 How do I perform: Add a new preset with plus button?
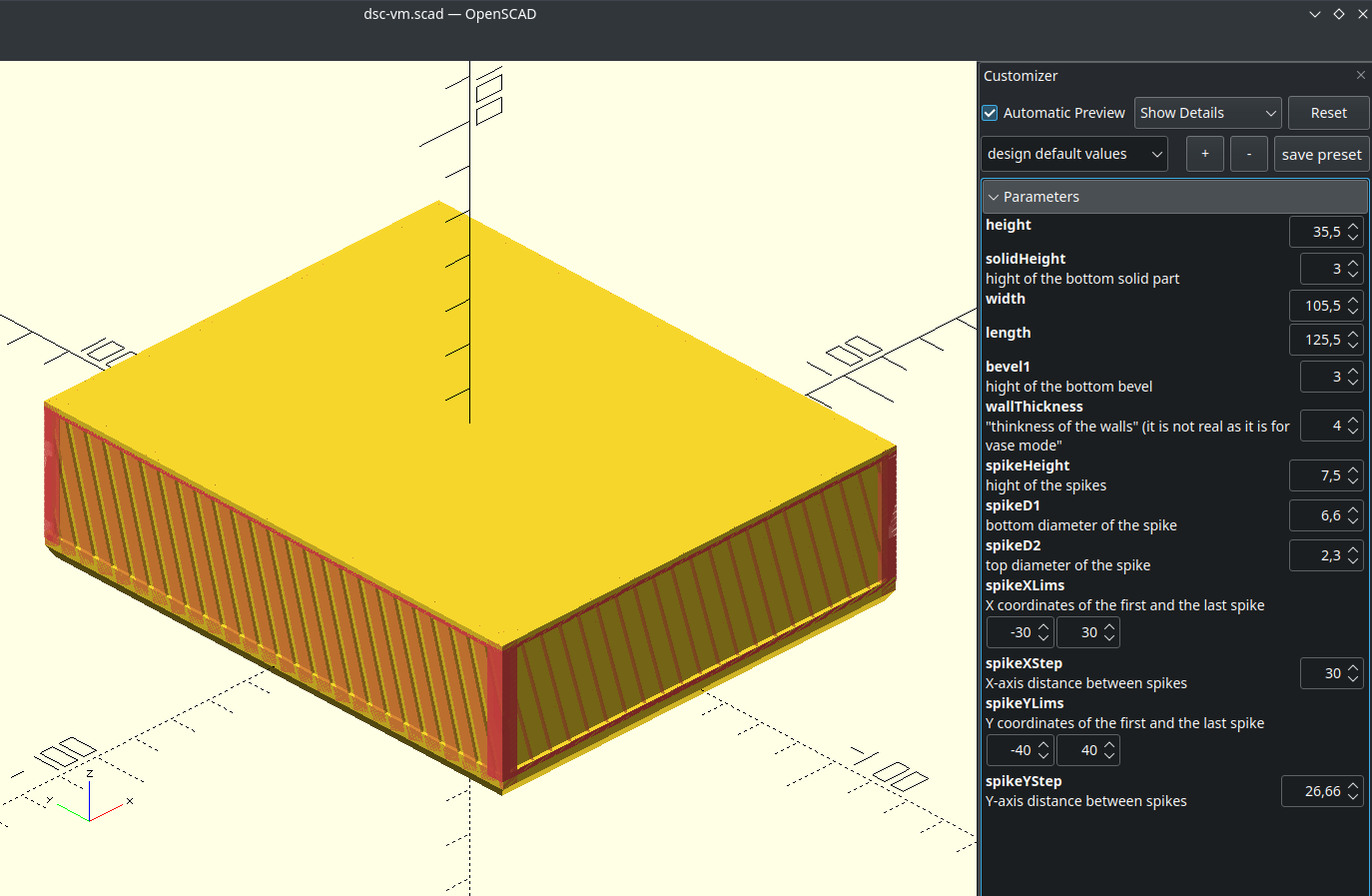tap(1204, 154)
